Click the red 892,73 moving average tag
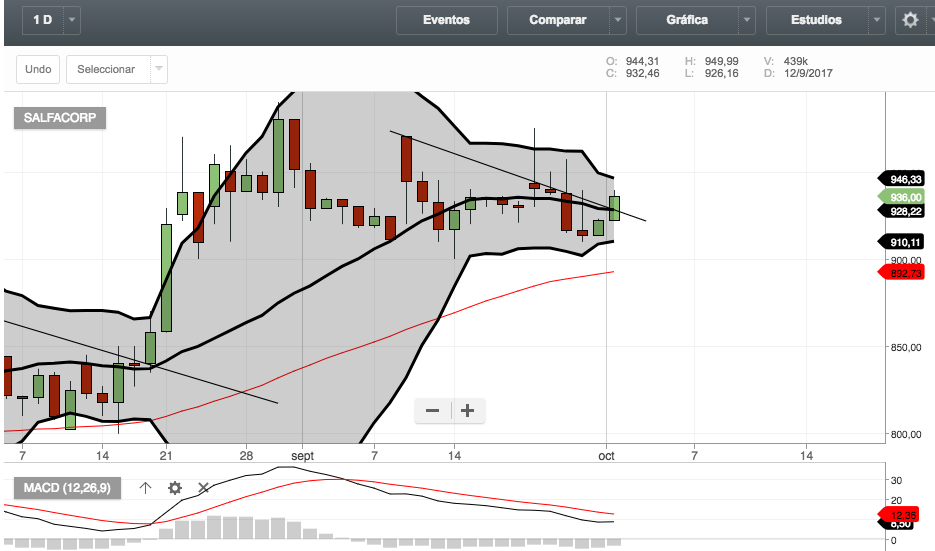 point(901,274)
